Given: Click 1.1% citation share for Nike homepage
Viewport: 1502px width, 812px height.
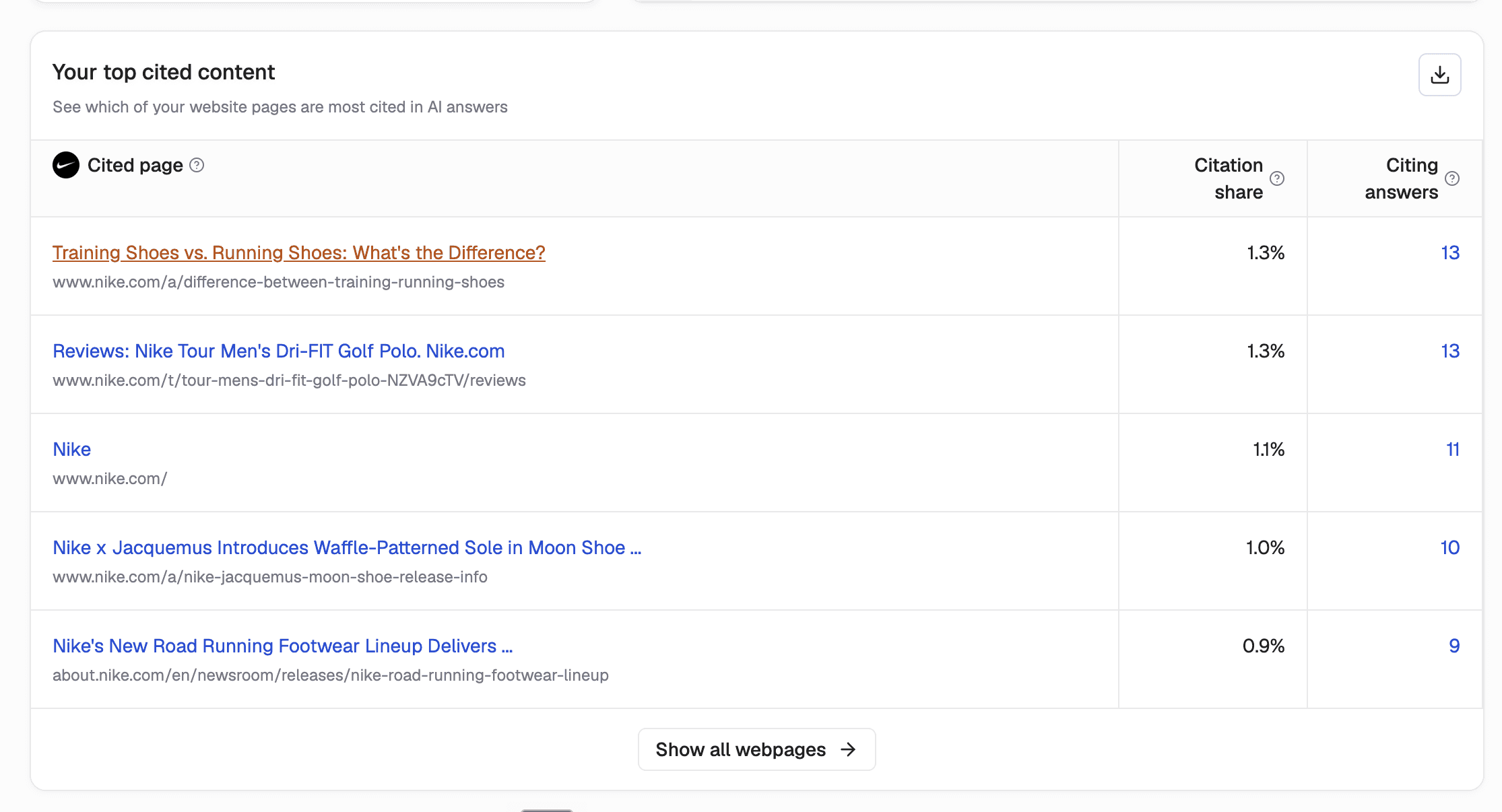Looking at the screenshot, I should click(x=1268, y=449).
